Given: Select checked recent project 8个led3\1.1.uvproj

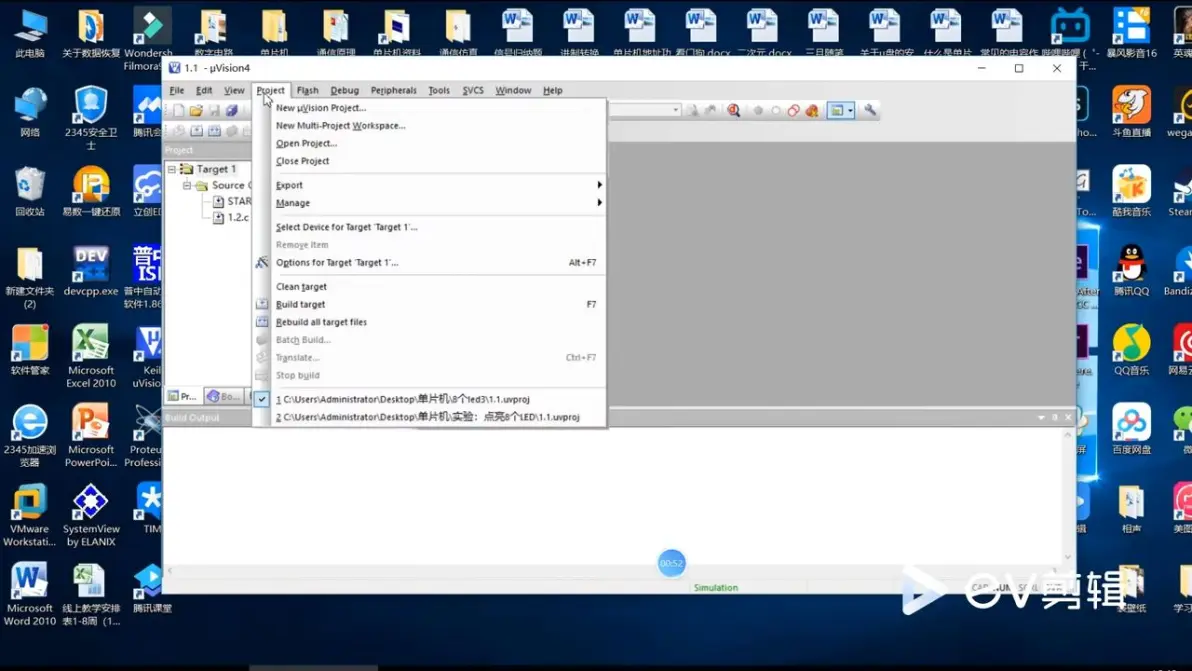Looking at the screenshot, I should point(430,399).
